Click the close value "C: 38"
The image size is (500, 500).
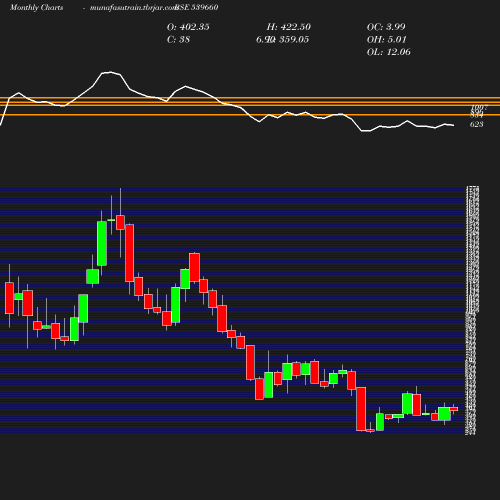(x=178, y=40)
